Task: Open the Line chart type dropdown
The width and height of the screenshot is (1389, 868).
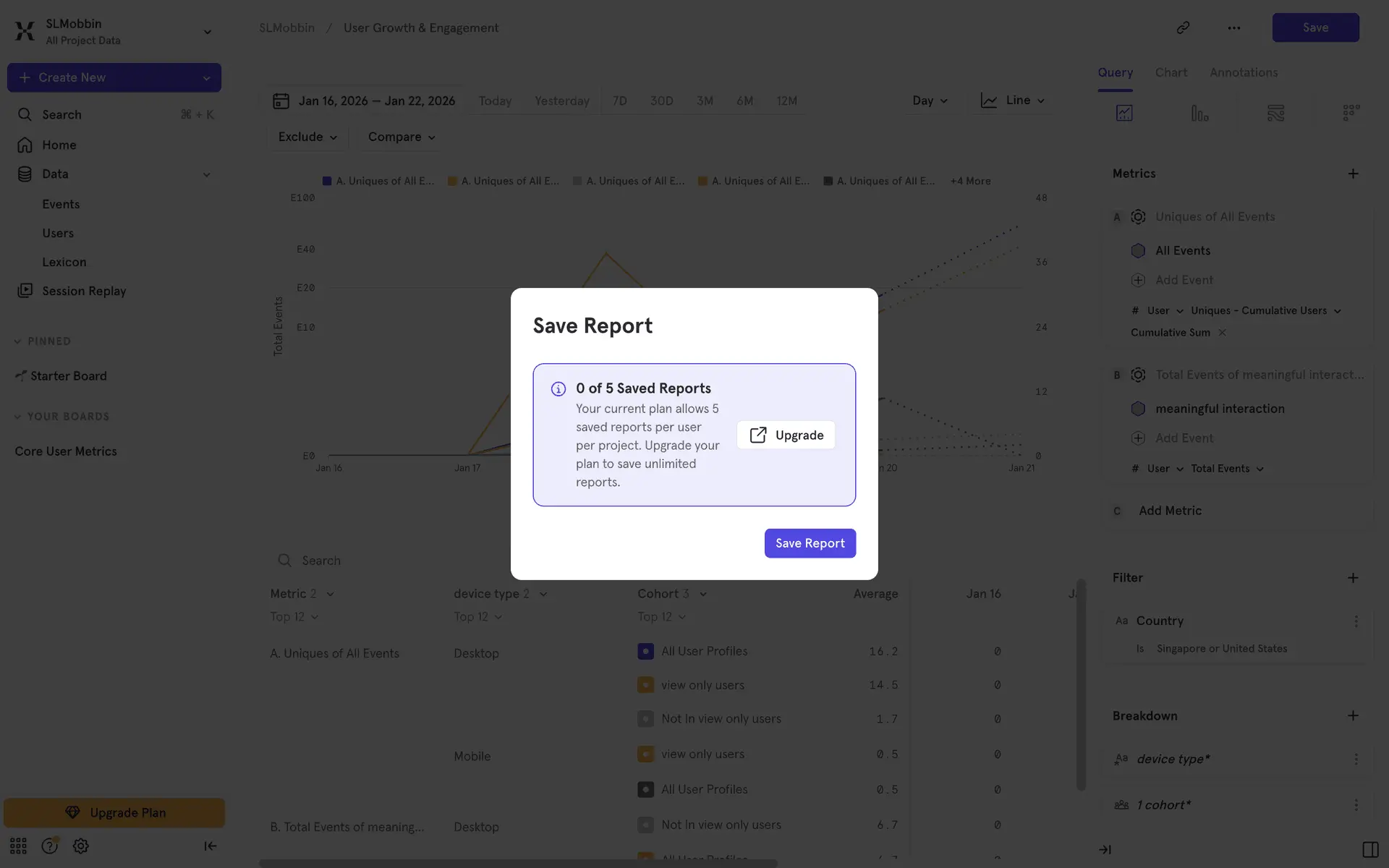Action: (1013, 101)
